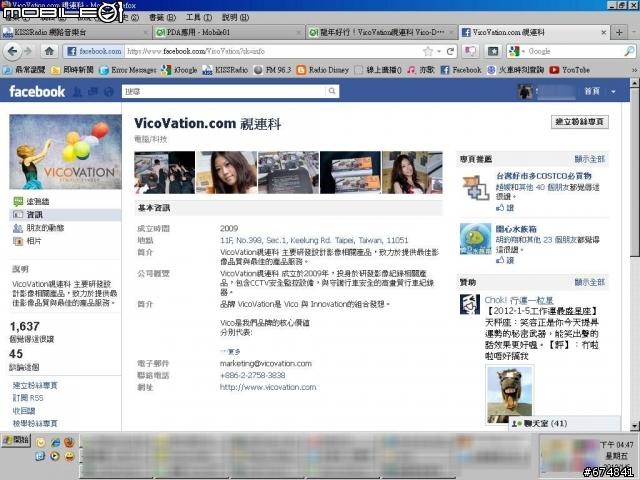This screenshot has height=480, width=640.
Task: Open the FM 96.3 bookmark
Action: [x=272, y=70]
